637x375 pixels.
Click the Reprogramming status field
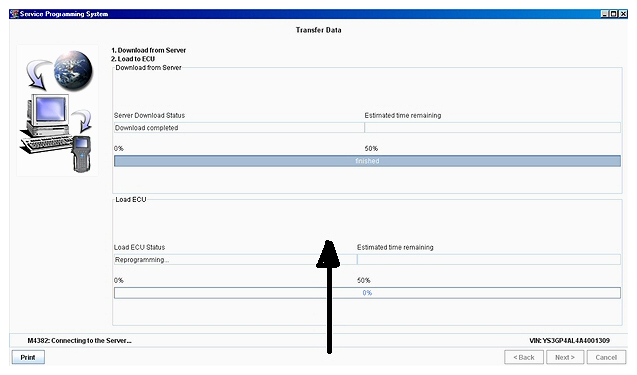click(235, 260)
